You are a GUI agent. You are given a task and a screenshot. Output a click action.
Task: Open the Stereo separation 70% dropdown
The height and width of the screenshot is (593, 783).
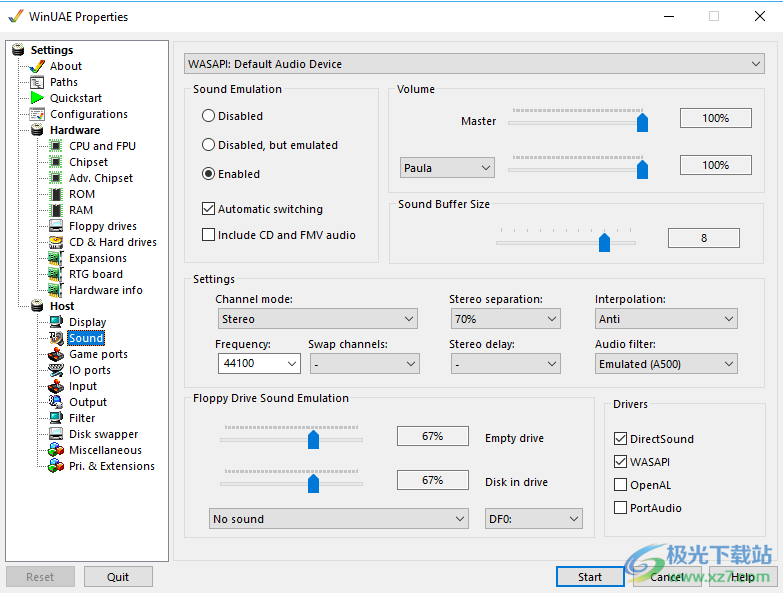(505, 318)
